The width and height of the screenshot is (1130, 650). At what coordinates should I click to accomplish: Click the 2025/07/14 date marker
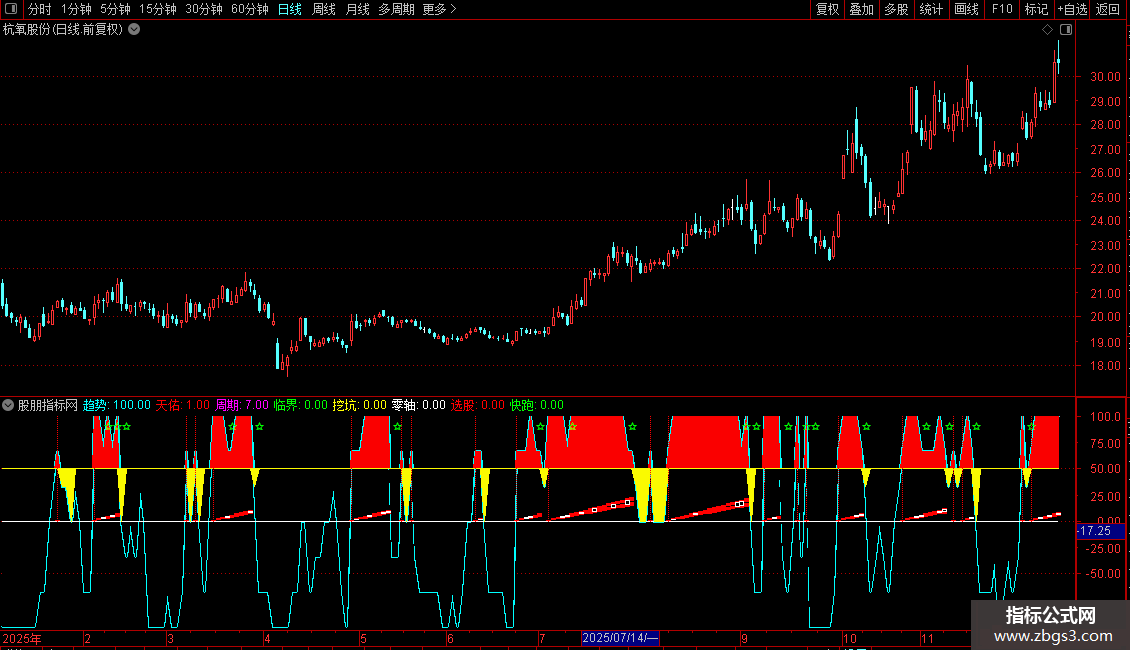coord(620,638)
